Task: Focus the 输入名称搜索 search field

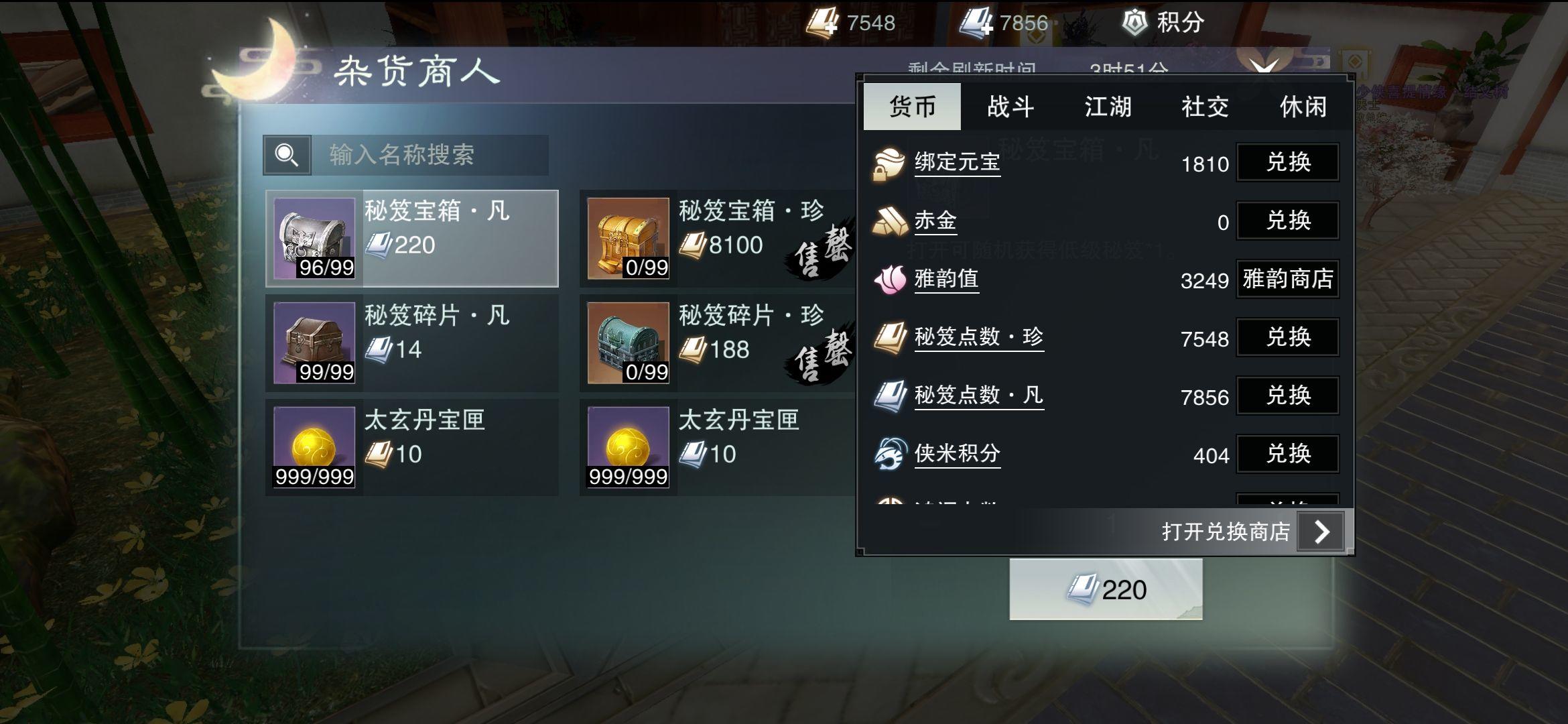Action: [430, 156]
